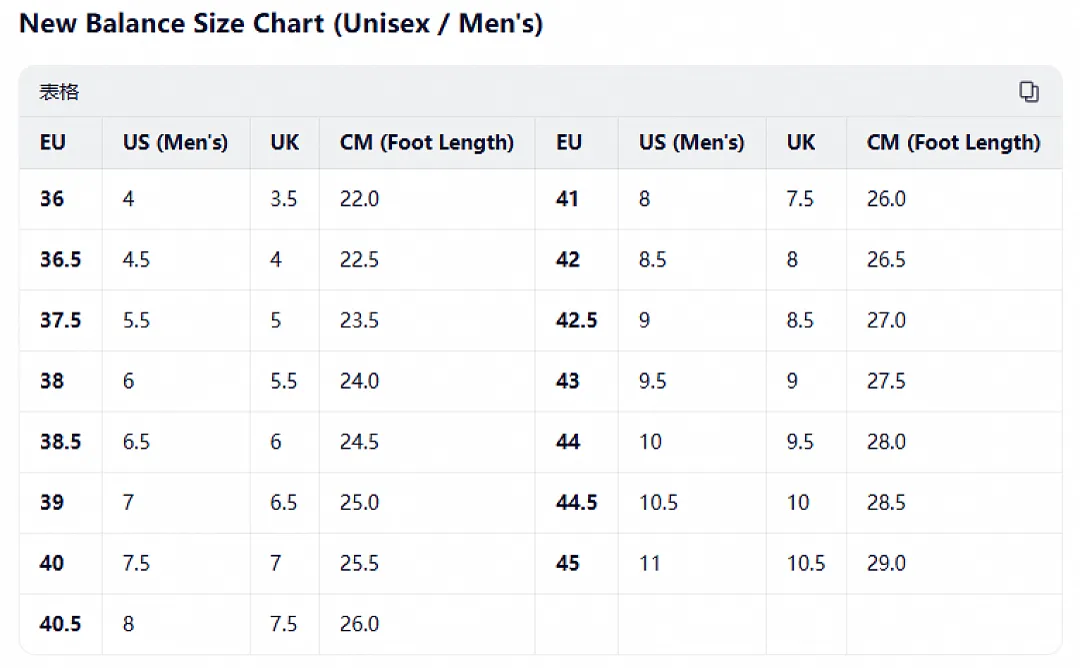Click the first US (Men's) header
The image size is (1080, 668).
[175, 143]
